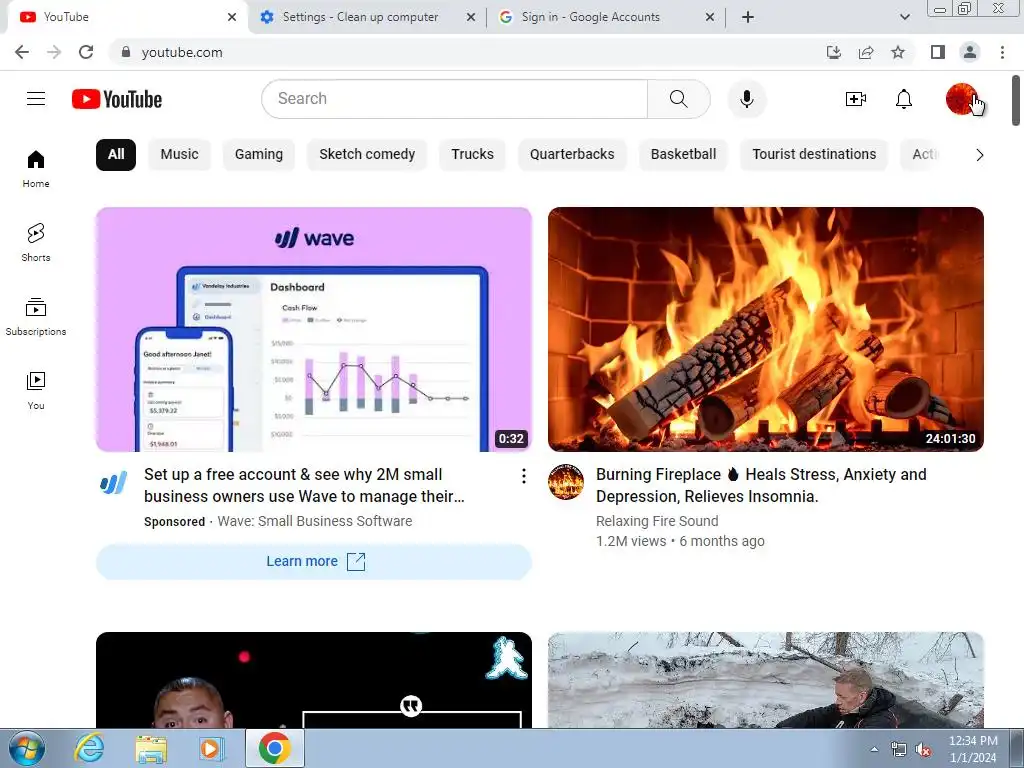This screenshot has width=1024, height=768.
Task: Select the Tourist destinations chip
Action: 814,155
